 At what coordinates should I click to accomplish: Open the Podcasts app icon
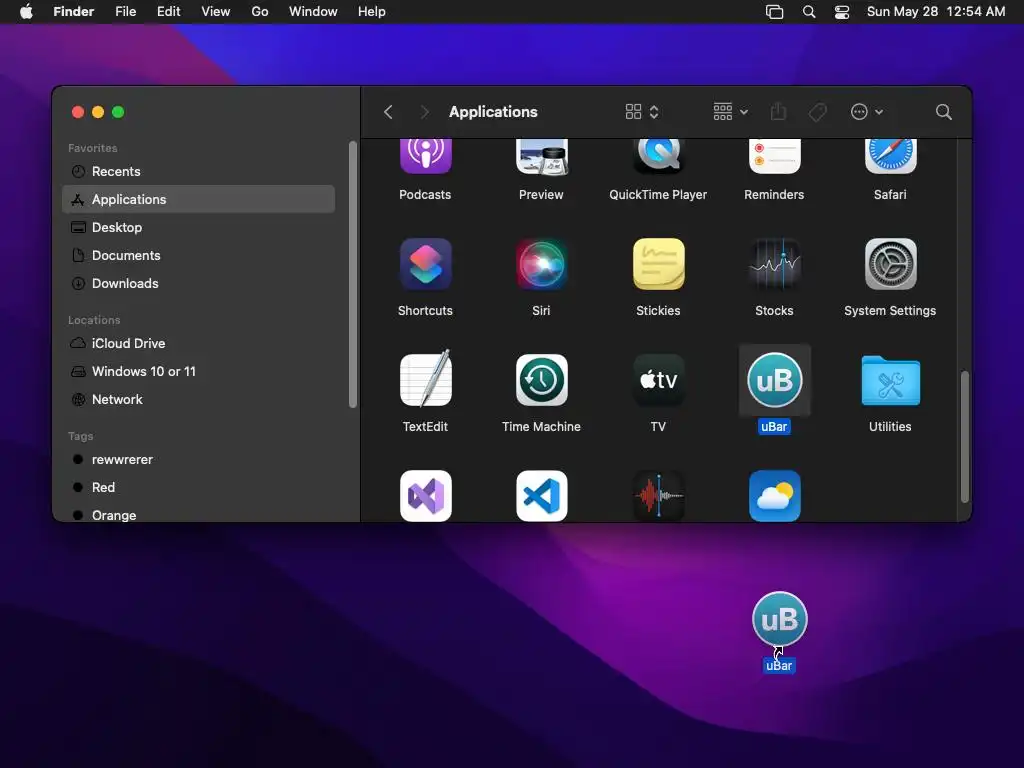click(425, 156)
